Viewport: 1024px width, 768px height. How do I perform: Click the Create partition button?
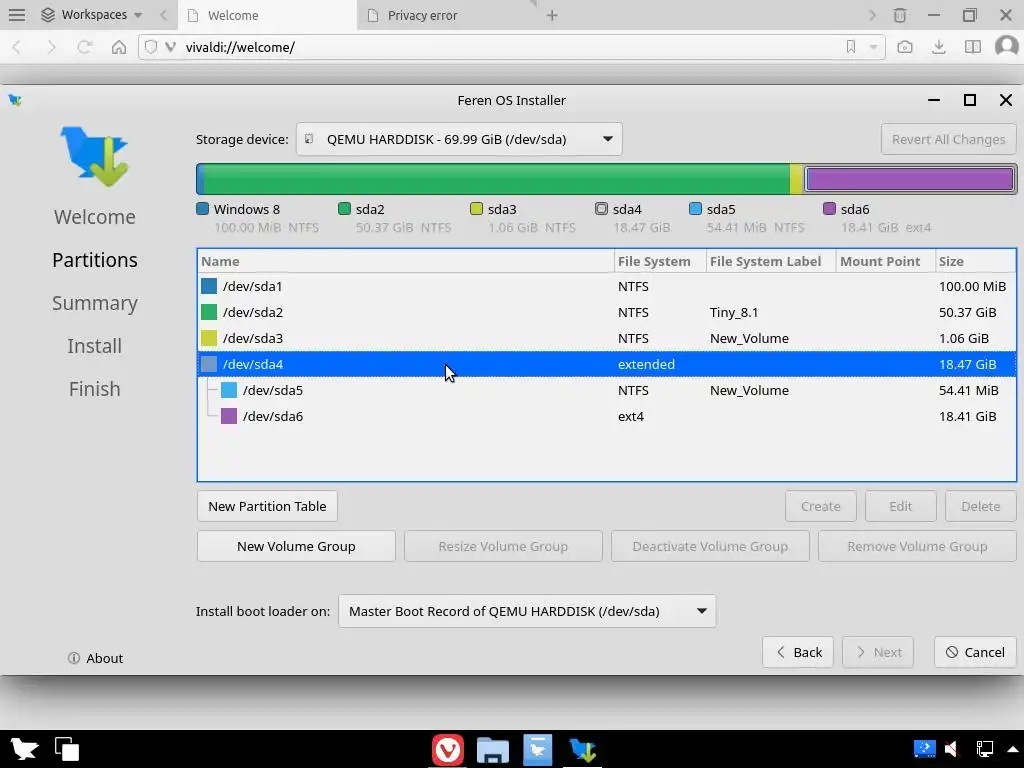tap(820, 506)
